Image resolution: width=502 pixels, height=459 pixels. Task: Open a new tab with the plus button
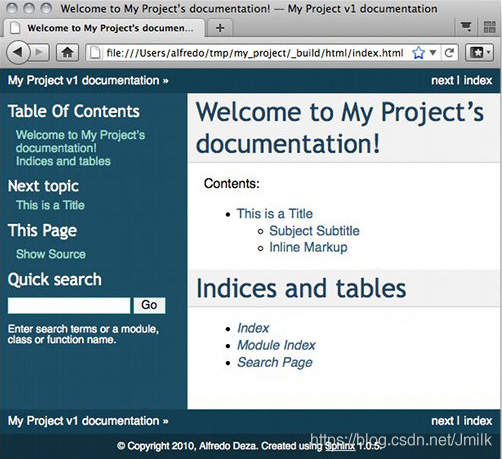click(x=220, y=28)
